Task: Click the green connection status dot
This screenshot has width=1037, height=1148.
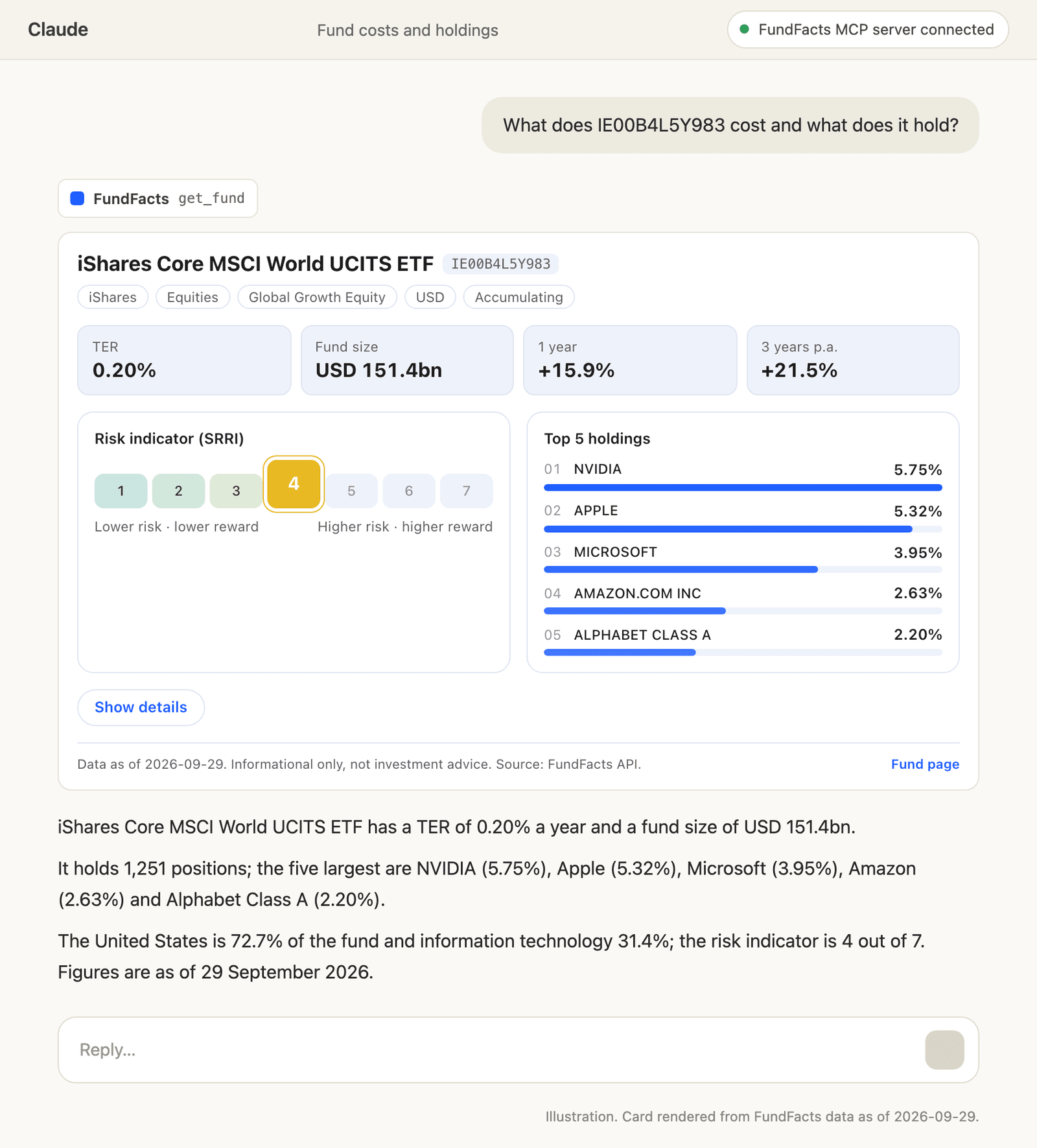Action: pyautogui.click(x=745, y=29)
